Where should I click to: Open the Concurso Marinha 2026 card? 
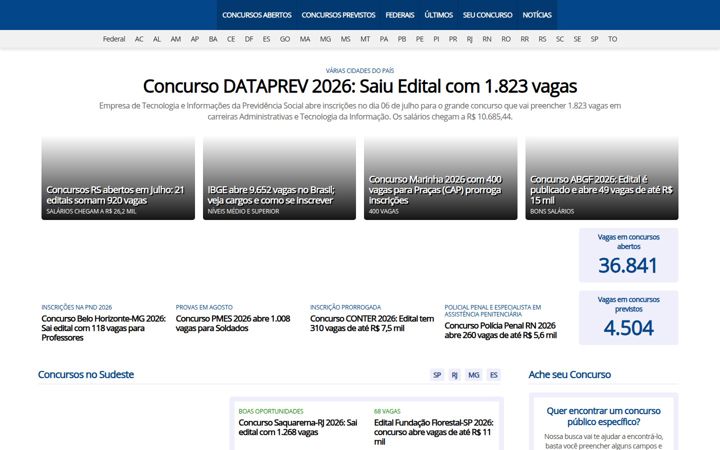(x=440, y=178)
